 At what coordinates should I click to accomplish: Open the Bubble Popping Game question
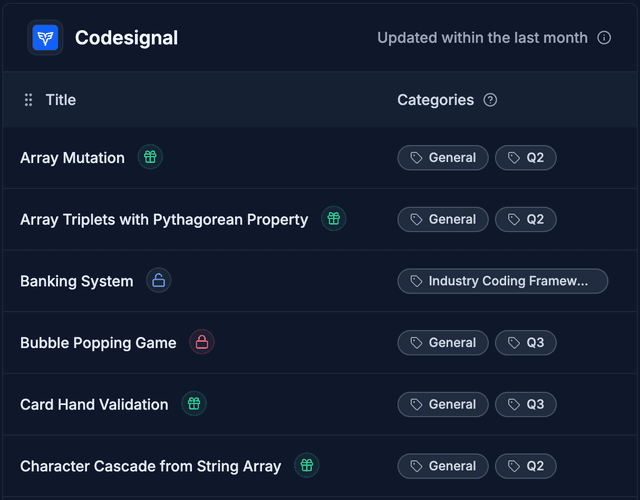pos(98,343)
